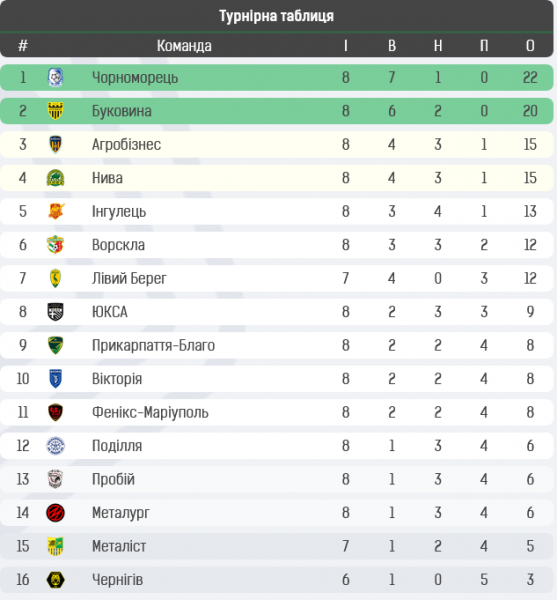Open the Лівий Берег team link
This screenshot has width=557, height=600.
tap(129, 278)
